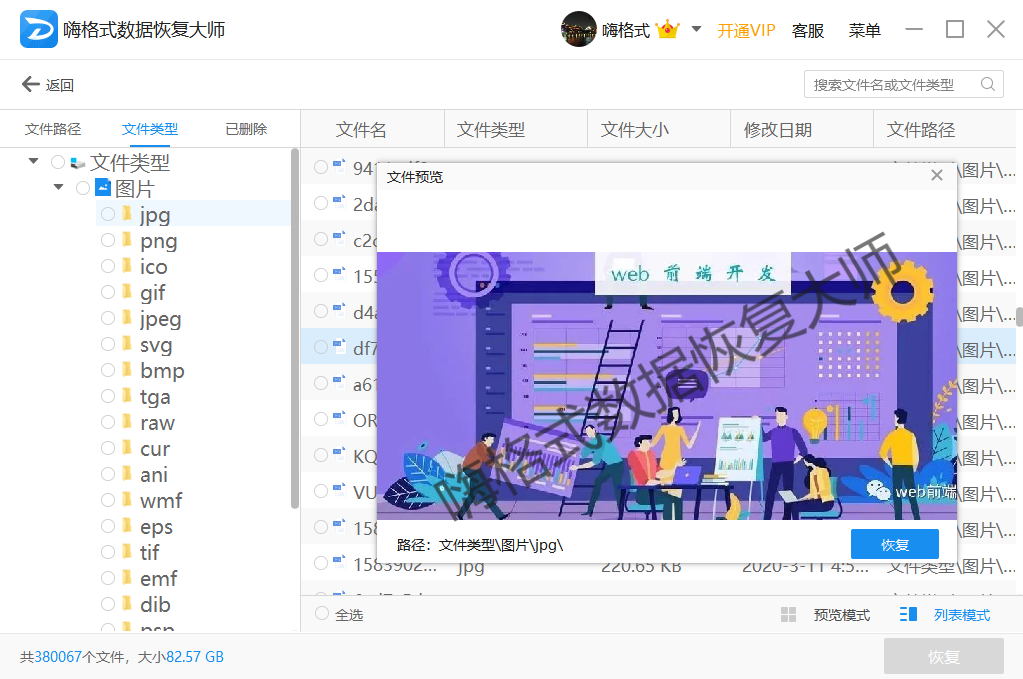Click the gray 恢复 button at bottom
The width and height of the screenshot is (1023, 679).
[x=943, y=656]
